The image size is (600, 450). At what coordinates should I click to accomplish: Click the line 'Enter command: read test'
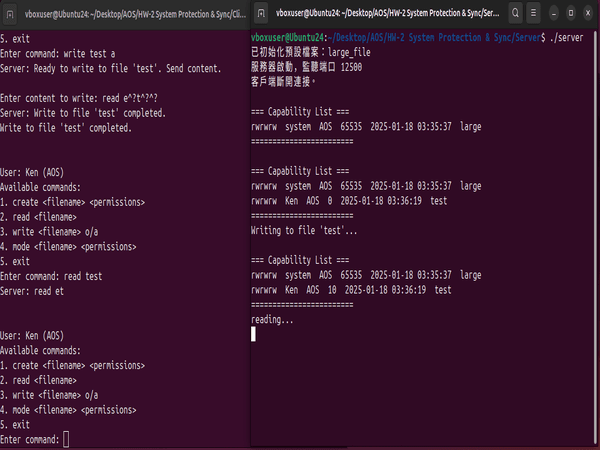pyautogui.click(x=51, y=276)
